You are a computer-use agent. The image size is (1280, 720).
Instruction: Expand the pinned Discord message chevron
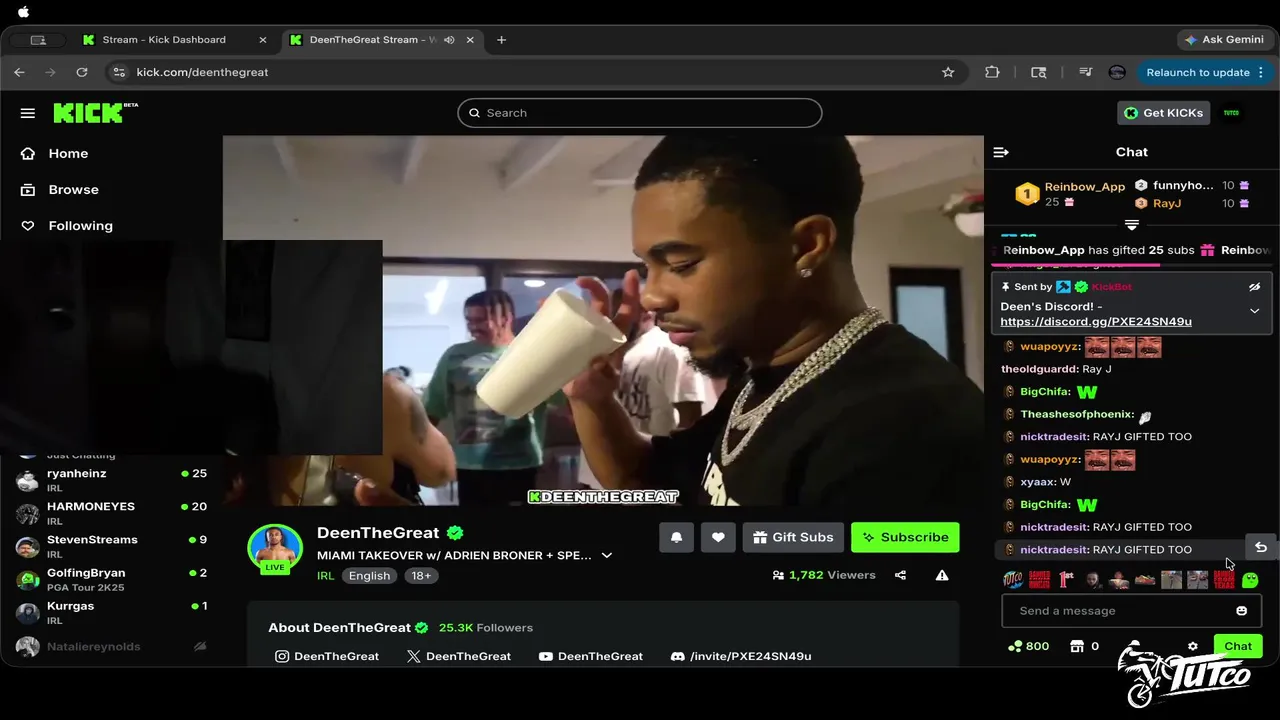coord(1254,311)
